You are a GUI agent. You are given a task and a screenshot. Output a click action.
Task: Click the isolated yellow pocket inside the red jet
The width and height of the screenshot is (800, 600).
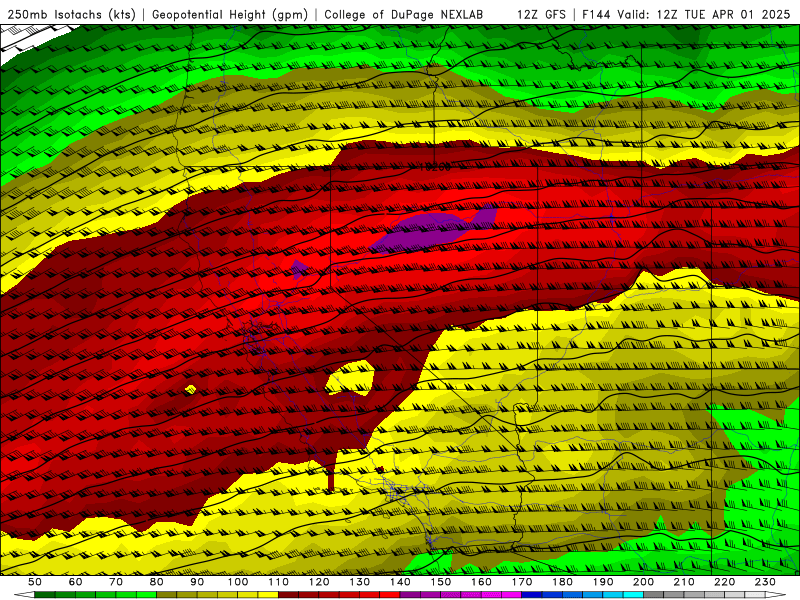(350, 378)
